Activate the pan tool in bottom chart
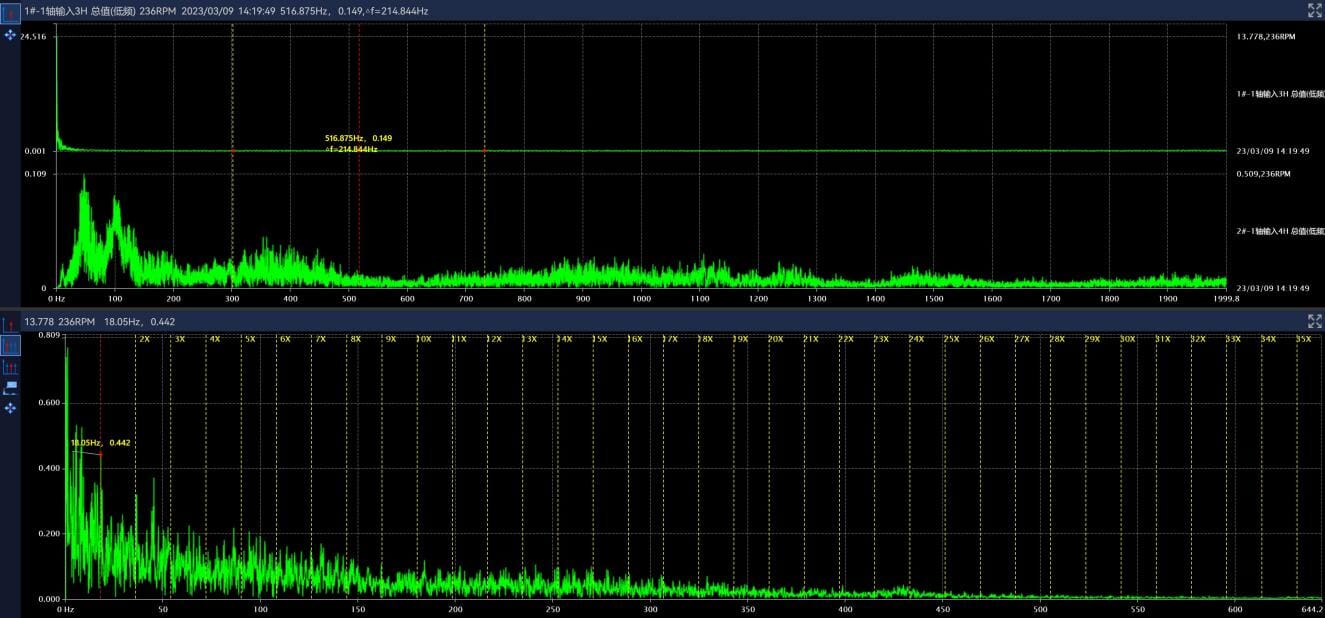 point(10,408)
